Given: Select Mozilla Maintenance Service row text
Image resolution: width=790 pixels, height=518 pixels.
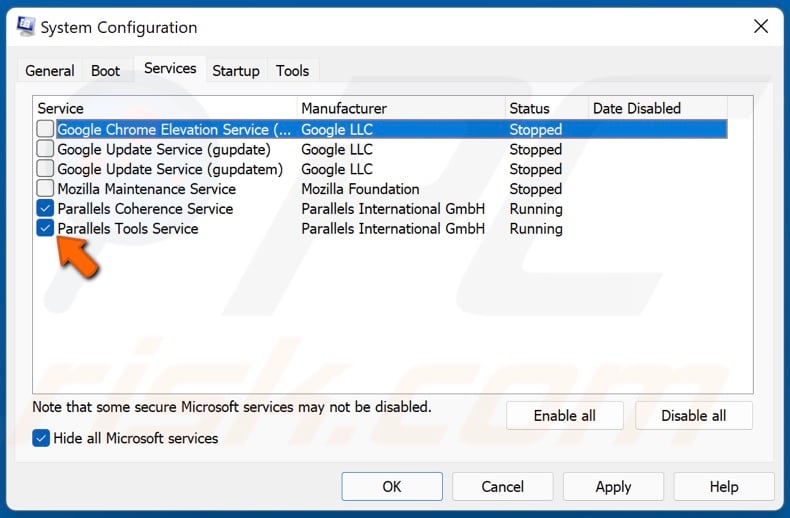Looking at the screenshot, I should pos(147,188).
